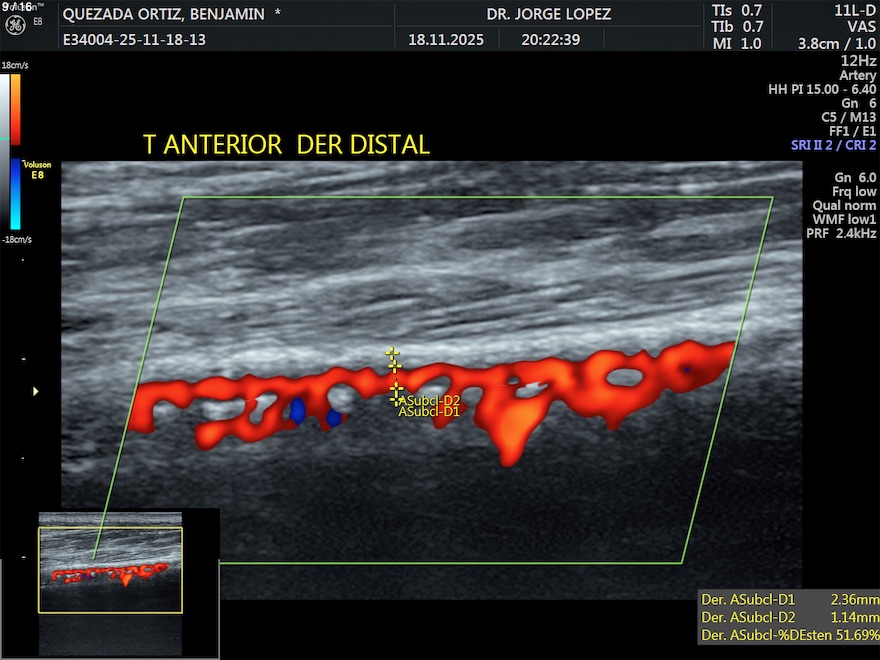Click the focal zone arrow marker
Viewport: 880px width, 660px height.
pyautogui.click(x=36, y=391)
